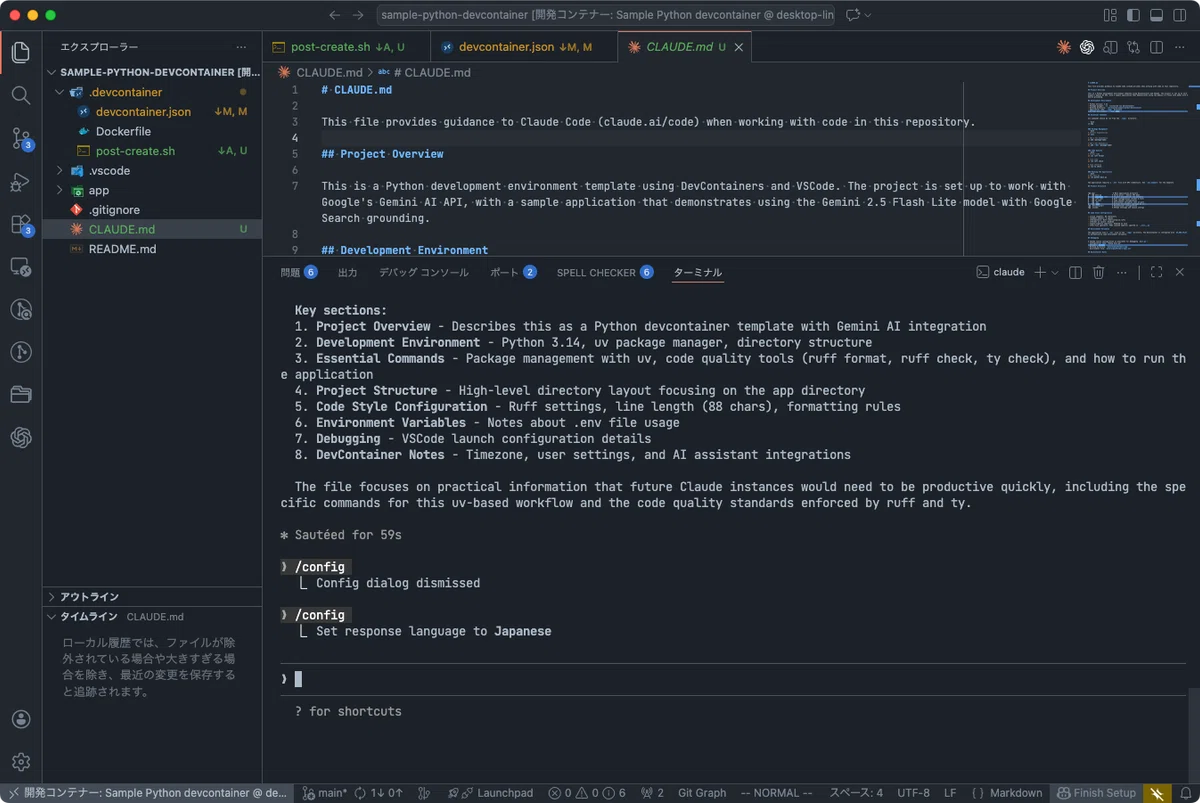
Task: Open Dockerfile in the explorer
Action: pos(152,131)
